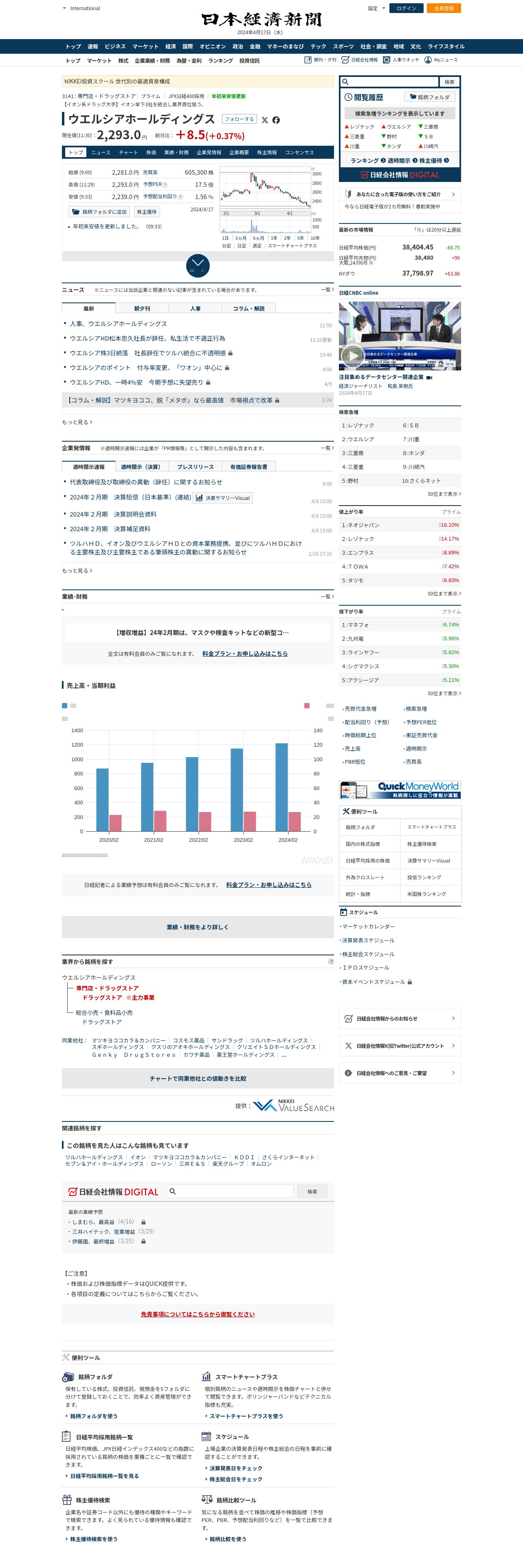Image resolution: width=523 pixels, height=1568 pixels.
Task: Expand 値下がり率 ranking with 50位まで表示
Action: tap(444, 693)
